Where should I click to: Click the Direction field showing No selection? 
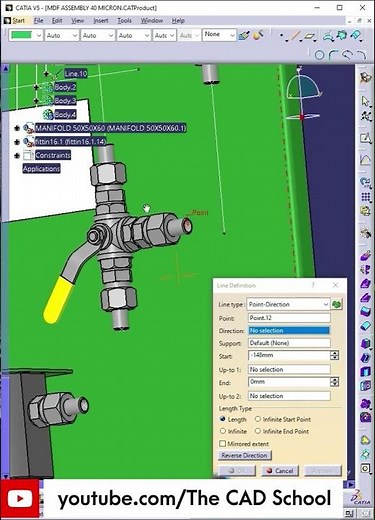tap(289, 330)
